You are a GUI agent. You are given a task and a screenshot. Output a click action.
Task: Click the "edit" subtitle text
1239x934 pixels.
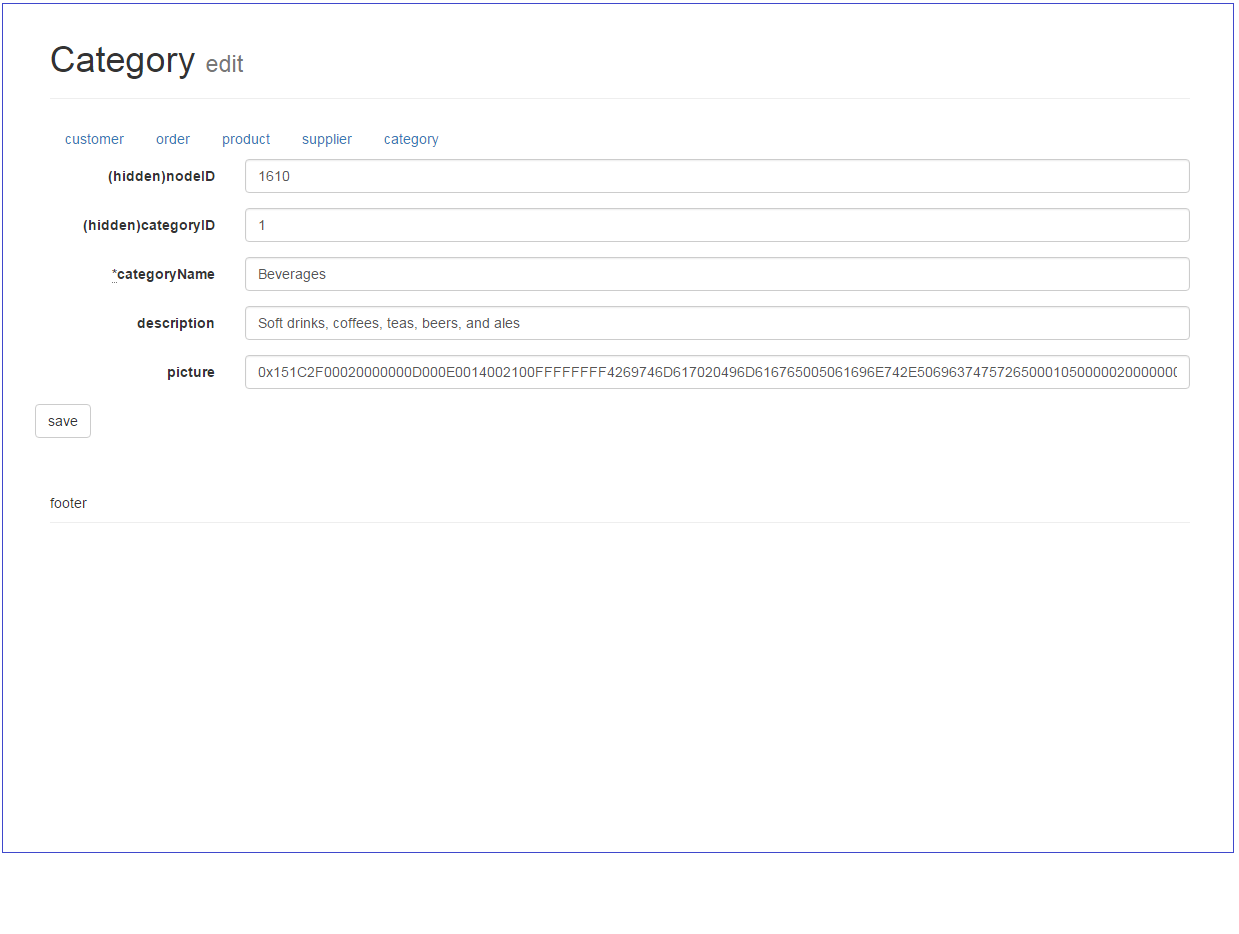coord(224,64)
